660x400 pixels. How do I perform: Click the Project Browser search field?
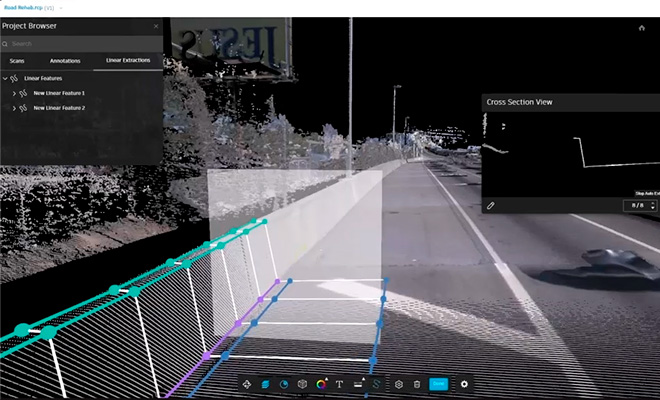point(80,44)
